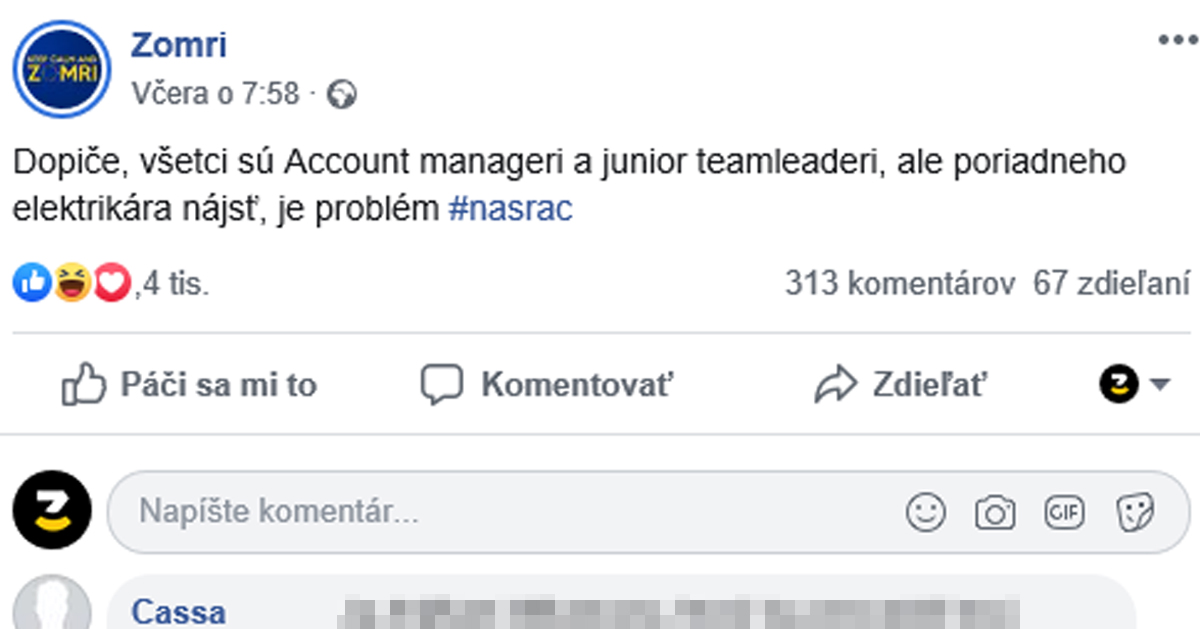View the 313 komentárov list
Viewport: 1200px width, 629px height.
[899, 283]
